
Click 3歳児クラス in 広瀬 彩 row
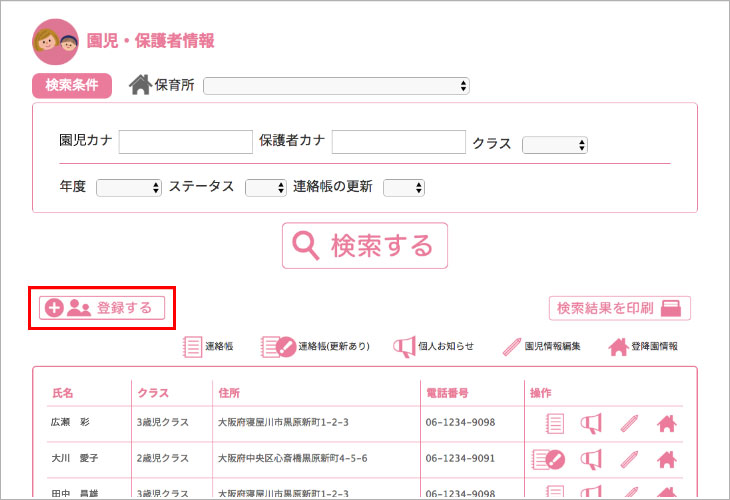pos(162,422)
